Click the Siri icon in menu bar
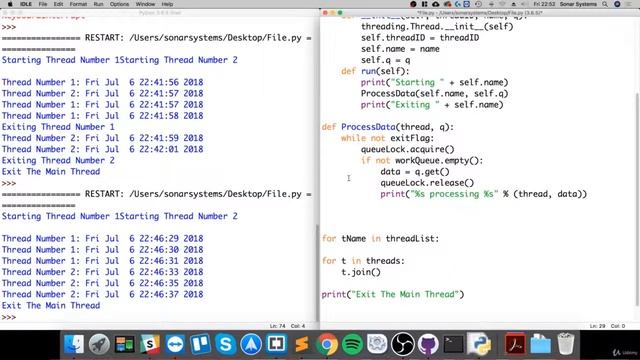This screenshot has width=640, height=360. [x=617, y=4]
